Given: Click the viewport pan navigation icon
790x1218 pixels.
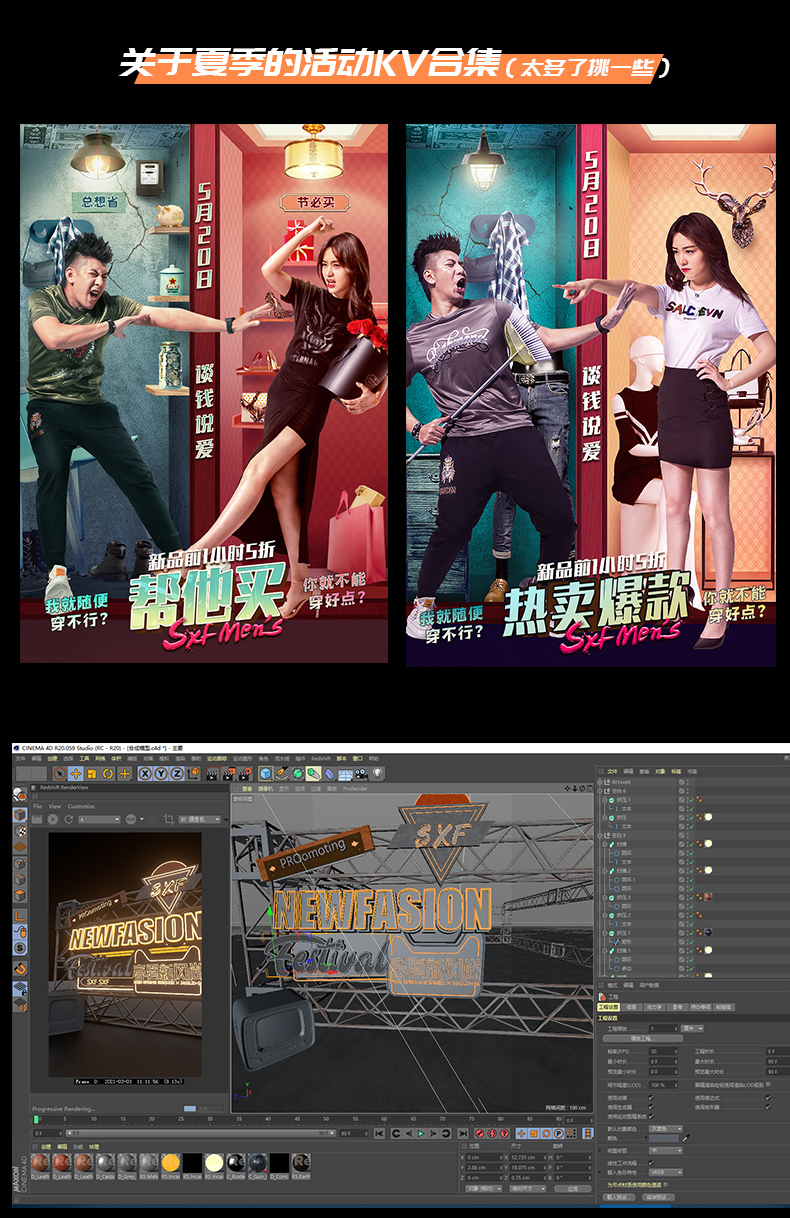Looking at the screenshot, I should 567,788.
